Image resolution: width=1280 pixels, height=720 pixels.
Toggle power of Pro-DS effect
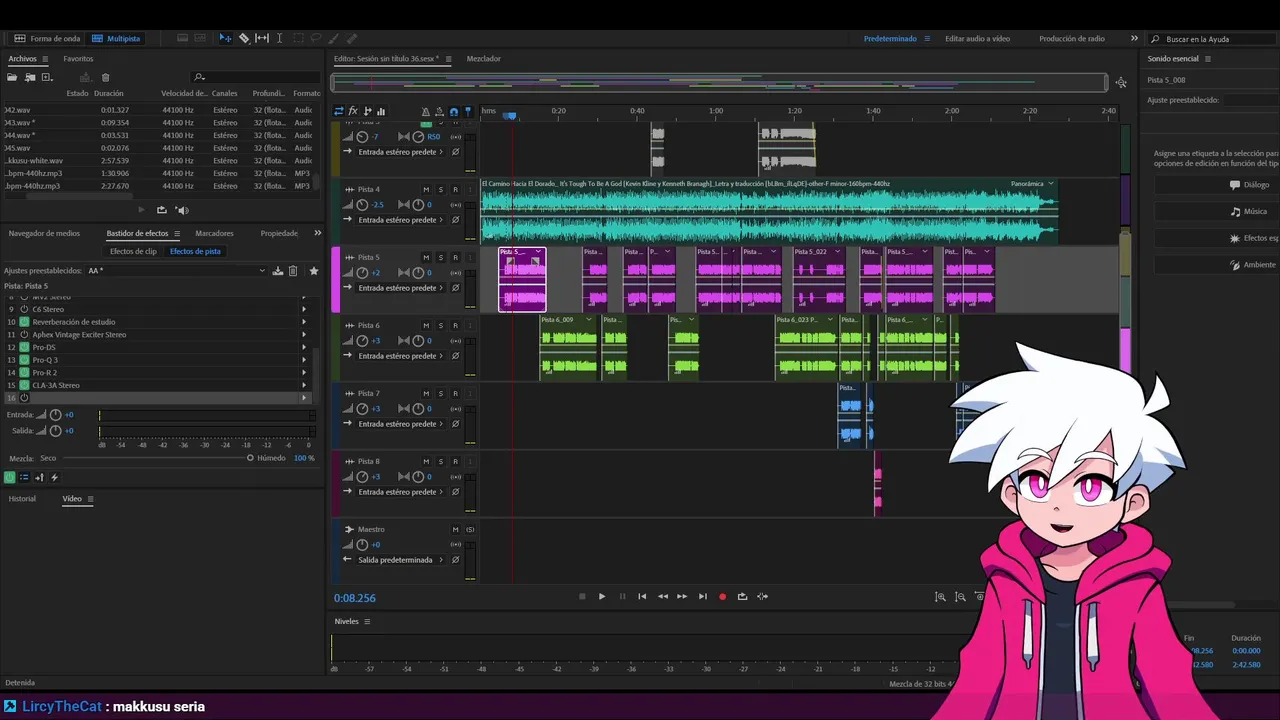pos(25,347)
